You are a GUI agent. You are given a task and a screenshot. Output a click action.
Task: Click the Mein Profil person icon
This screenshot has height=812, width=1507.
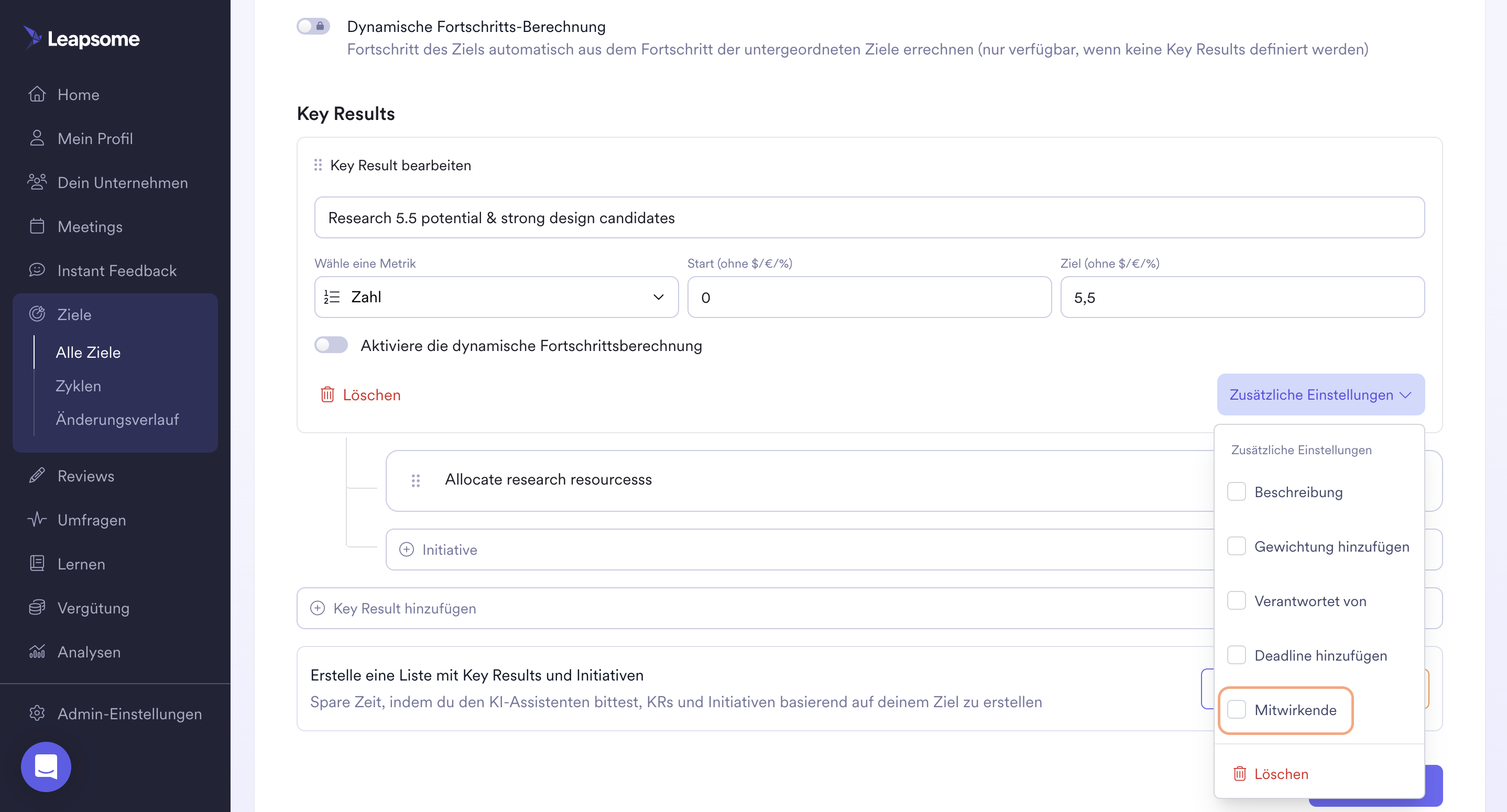coord(37,138)
